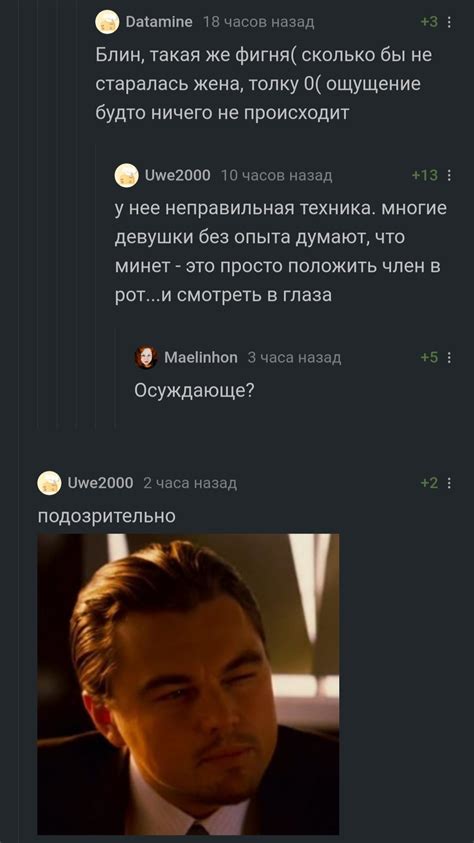The height and width of the screenshot is (843, 474).
Task: Select the +5 rating on Maelinhon's comment
Action: click(429, 358)
